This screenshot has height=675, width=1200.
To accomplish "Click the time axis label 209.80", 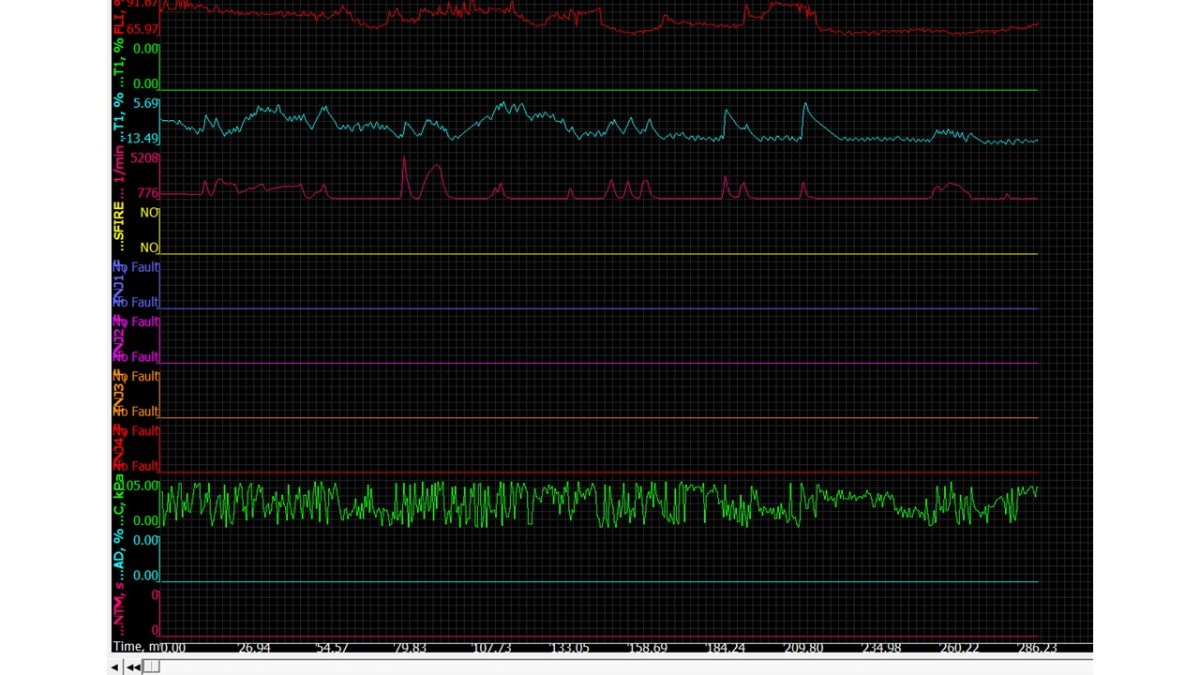I will click(x=805, y=648).
